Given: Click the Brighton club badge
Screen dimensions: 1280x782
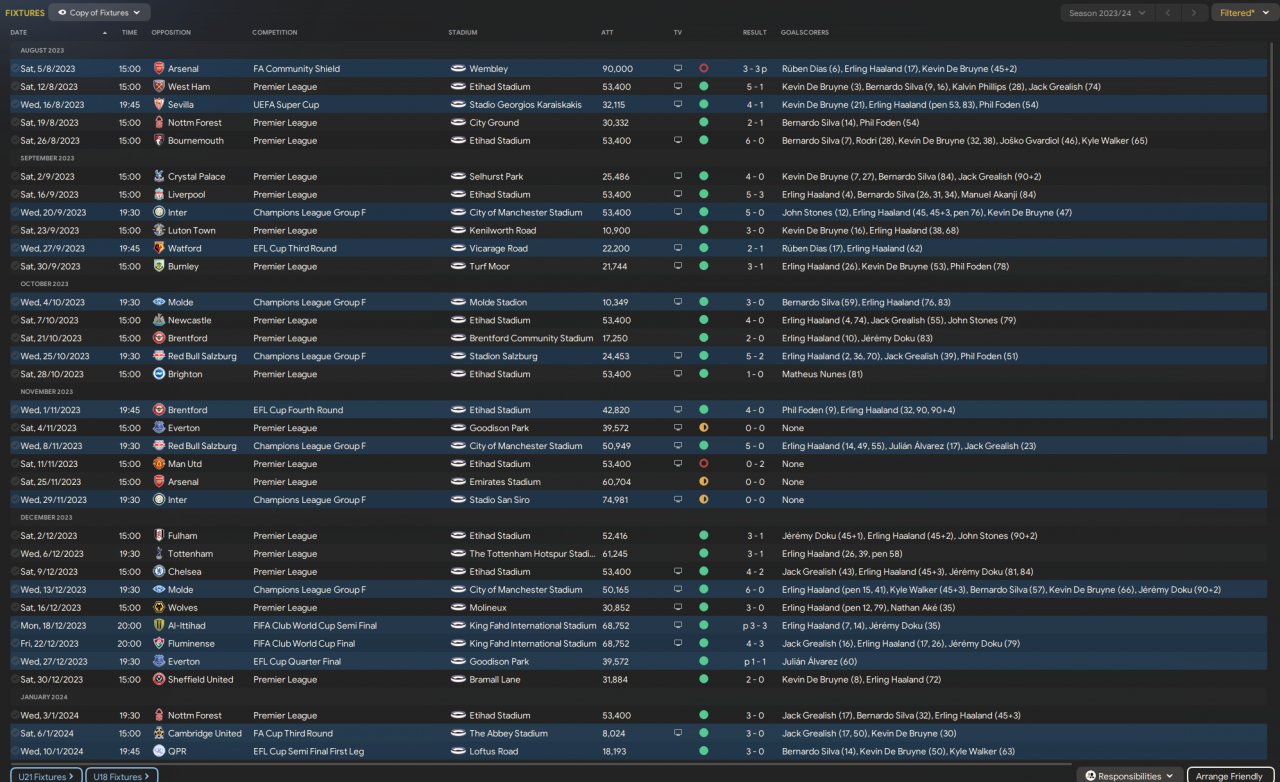Looking at the screenshot, I should pyautogui.click(x=159, y=375).
